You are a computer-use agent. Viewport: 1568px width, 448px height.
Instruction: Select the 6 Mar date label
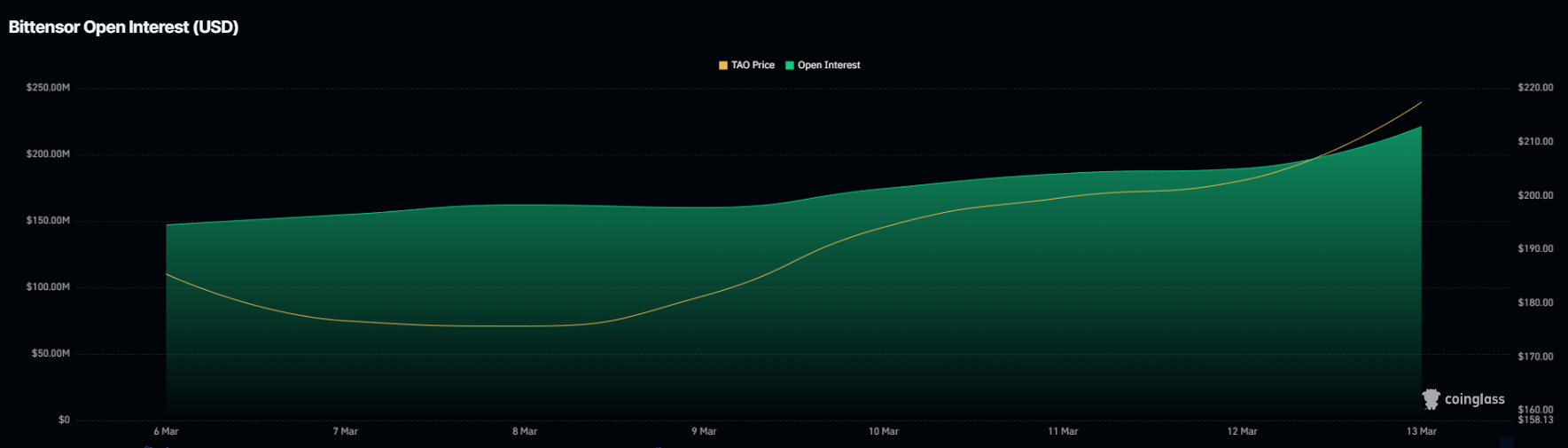point(166,431)
